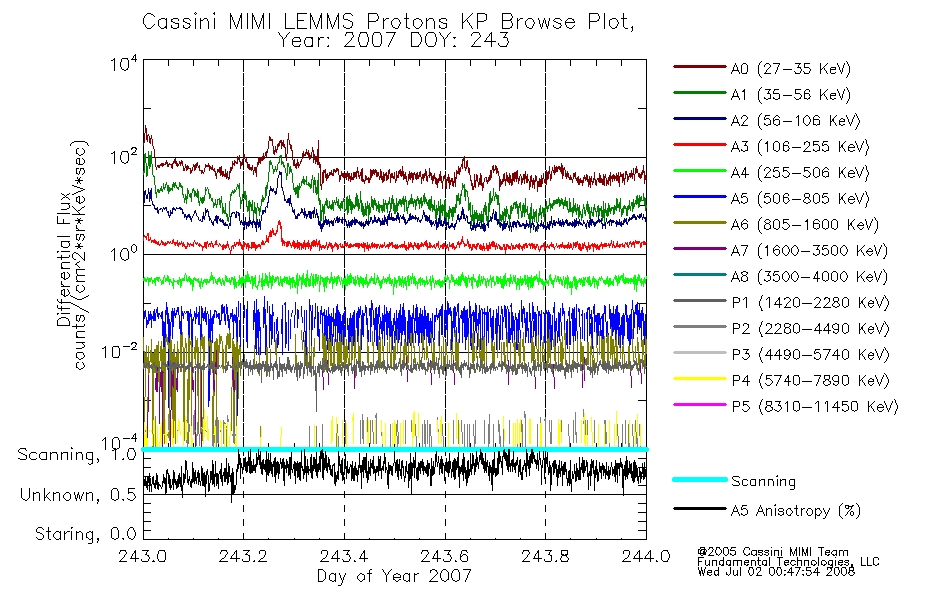Screen dimensions: 950x600
Task: Click the A5 (506-805 KeV) legend label
Action: [800, 199]
